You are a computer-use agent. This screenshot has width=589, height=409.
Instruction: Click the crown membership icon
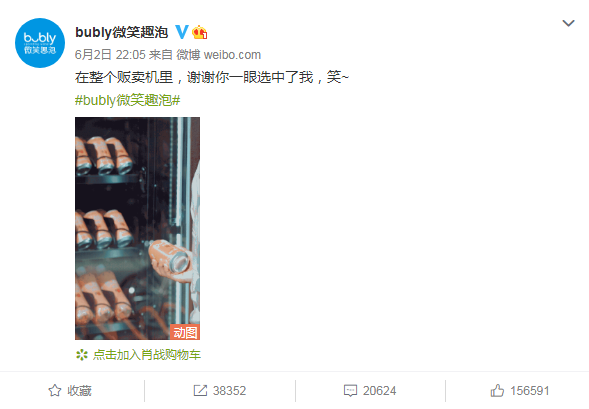coord(199,32)
